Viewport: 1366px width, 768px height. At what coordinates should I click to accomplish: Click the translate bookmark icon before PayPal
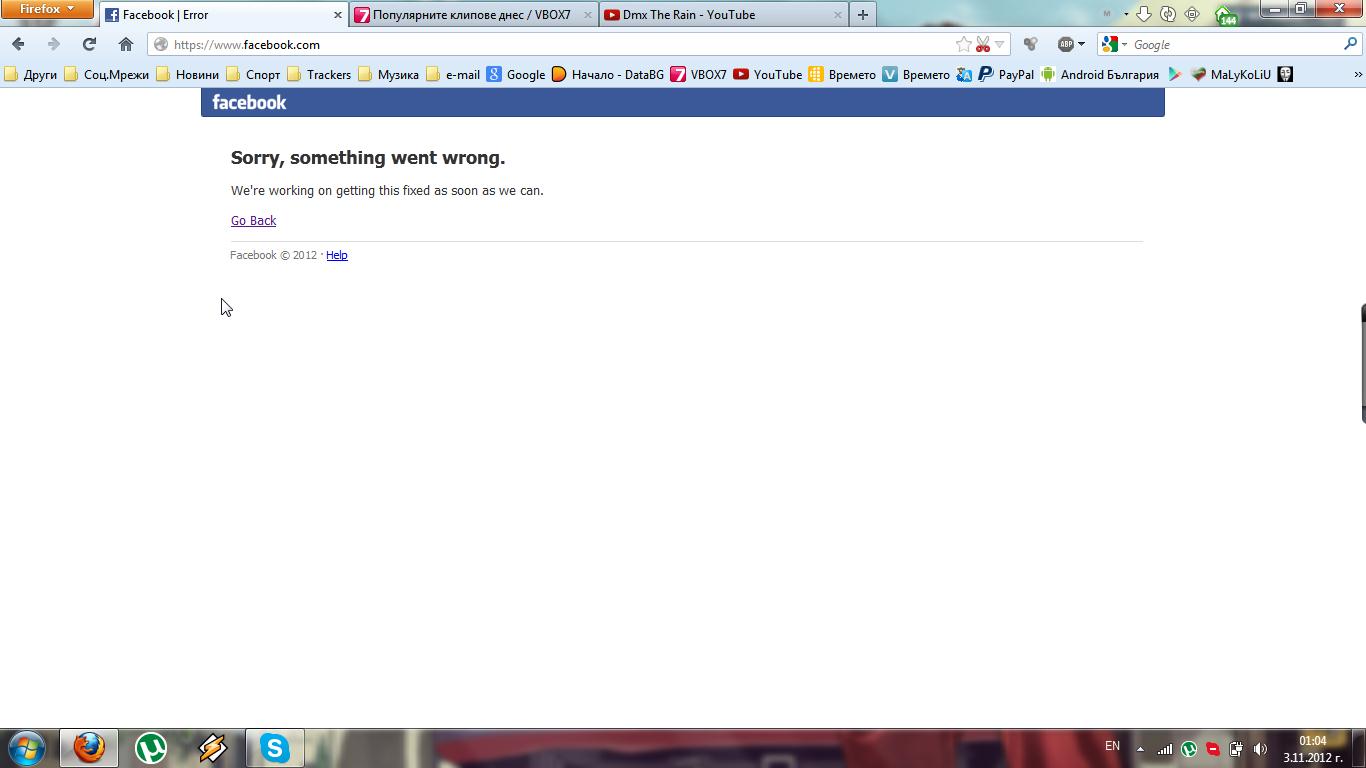(x=964, y=74)
